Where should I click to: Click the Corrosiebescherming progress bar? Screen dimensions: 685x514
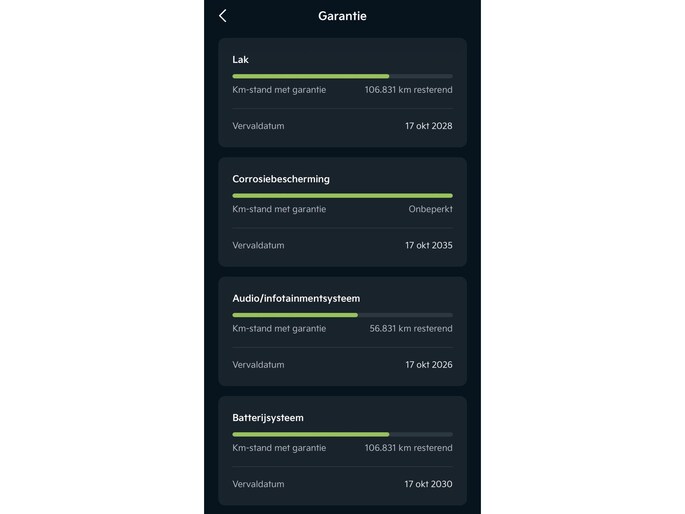pos(342,195)
